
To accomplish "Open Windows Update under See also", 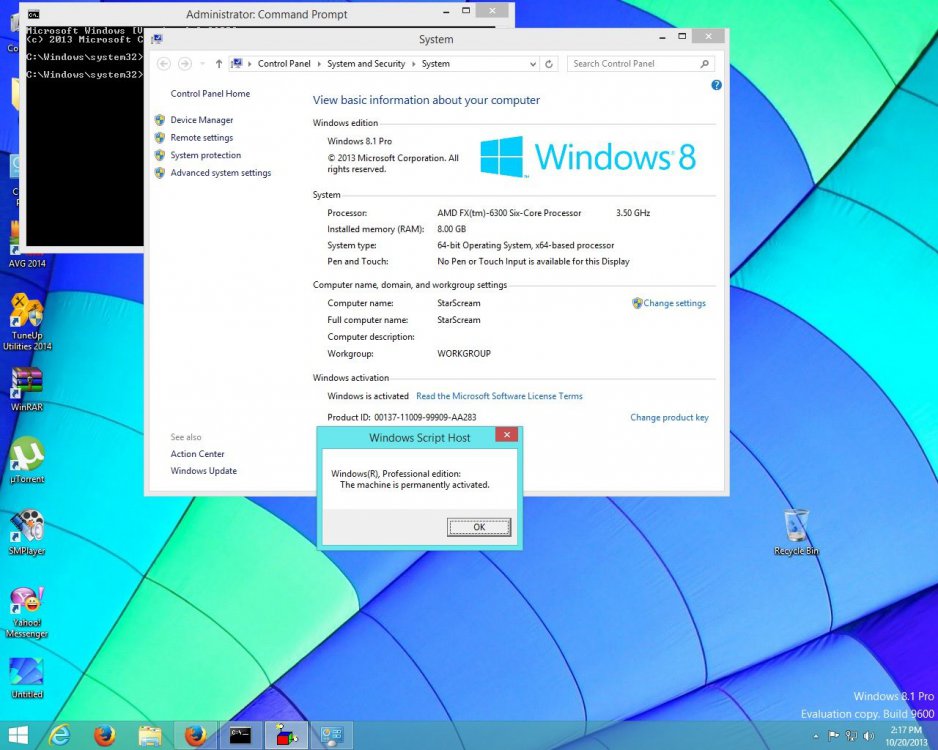I will (203, 471).
